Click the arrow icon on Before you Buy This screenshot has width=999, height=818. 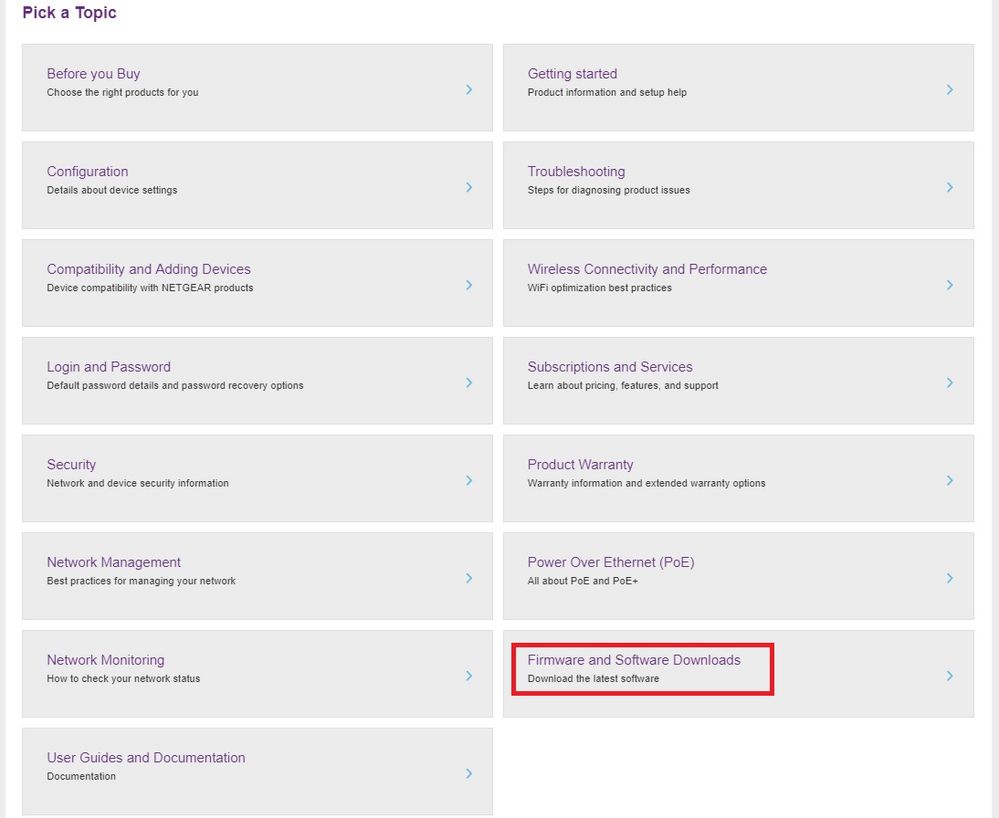[x=468, y=89]
